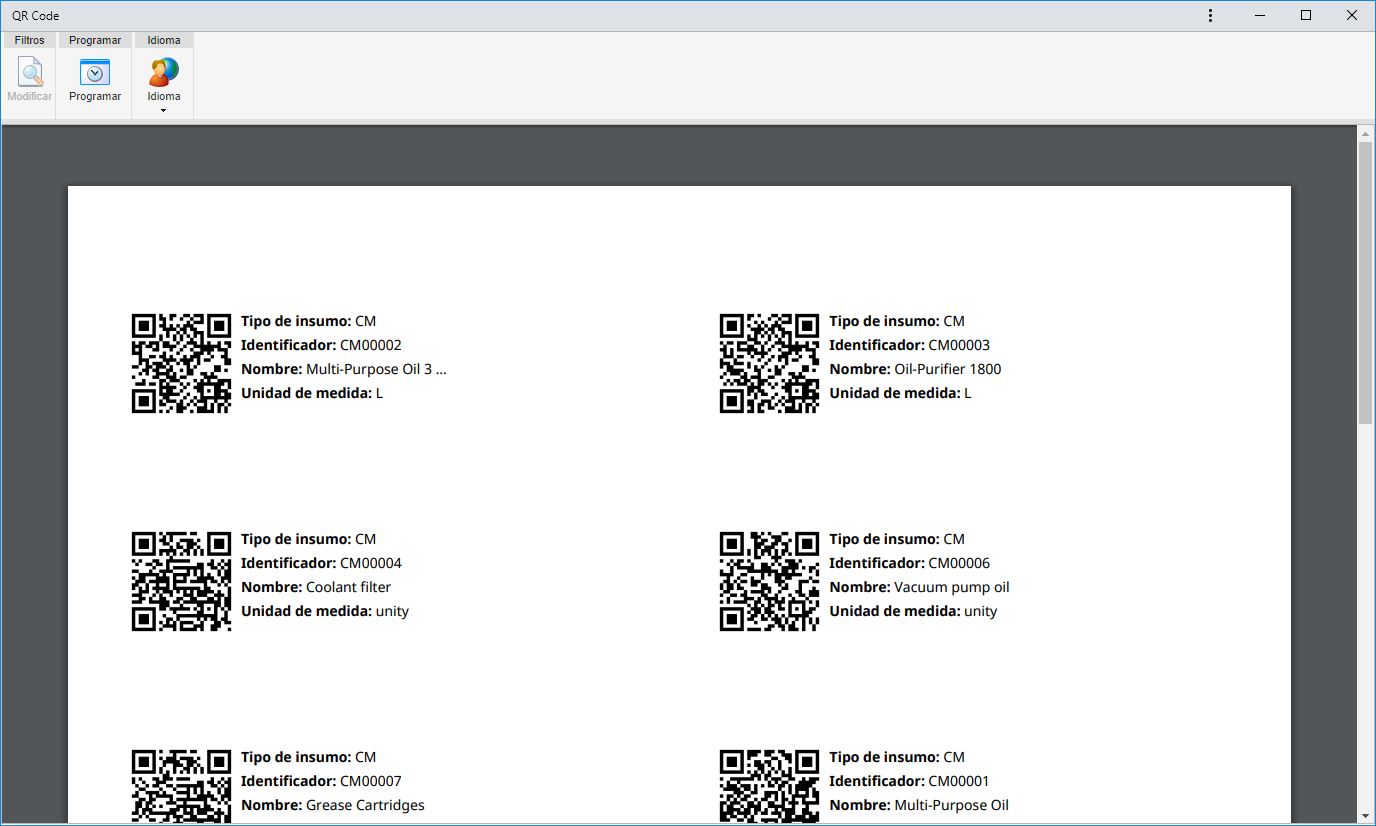Click the name 'Coolant filter'
The image size is (1376, 826).
[348, 587]
